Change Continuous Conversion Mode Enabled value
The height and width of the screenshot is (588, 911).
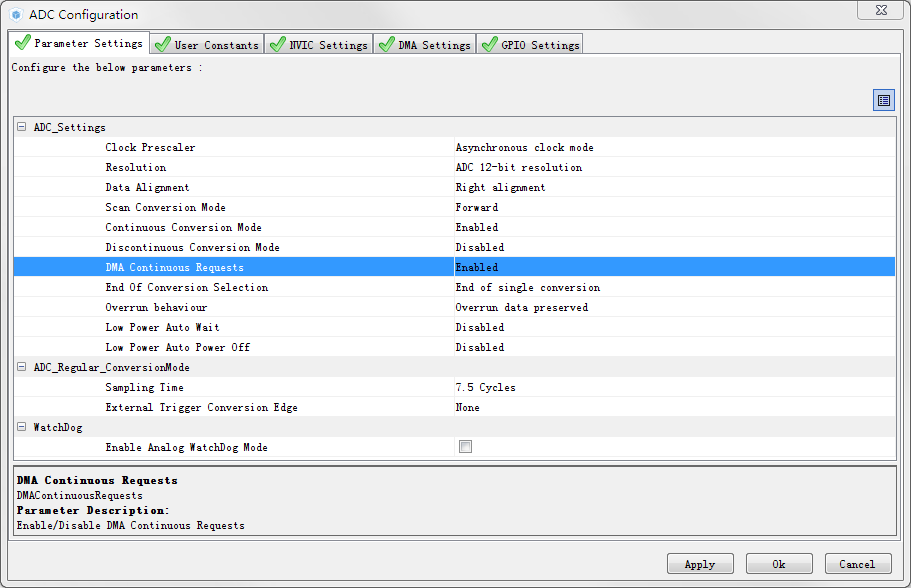675,227
